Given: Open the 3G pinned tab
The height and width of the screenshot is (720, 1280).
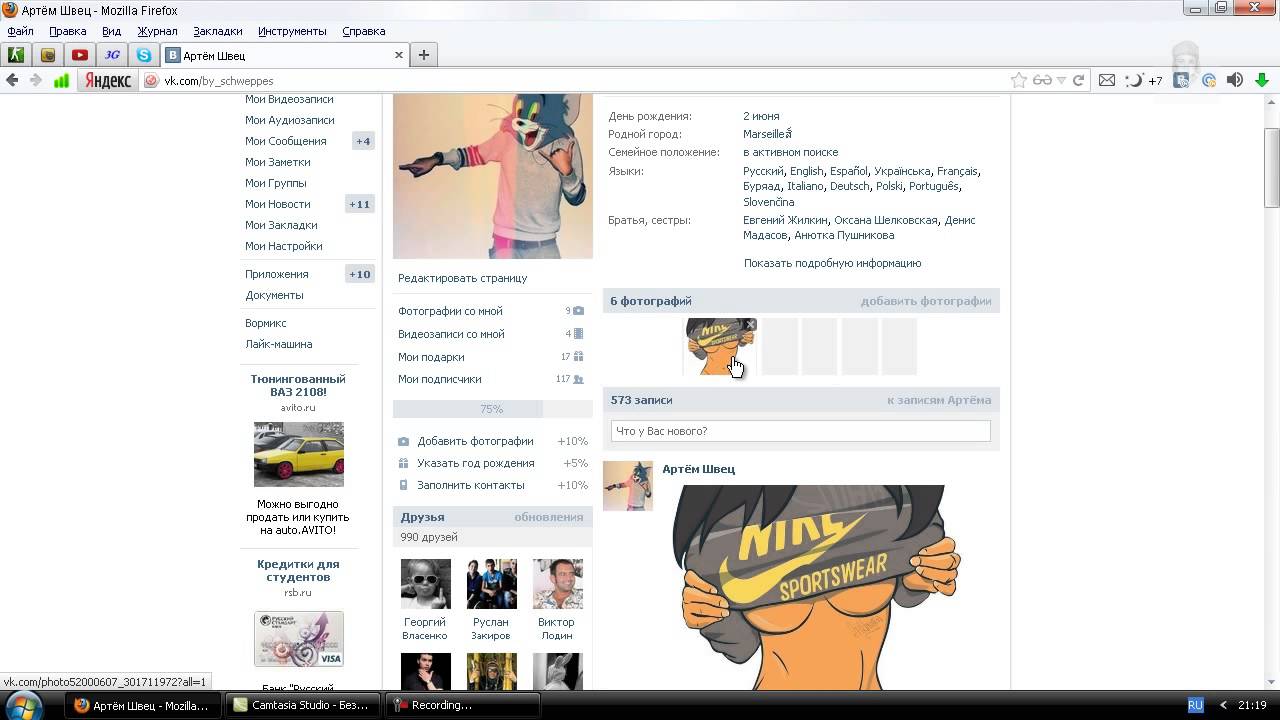Looking at the screenshot, I should coord(112,55).
